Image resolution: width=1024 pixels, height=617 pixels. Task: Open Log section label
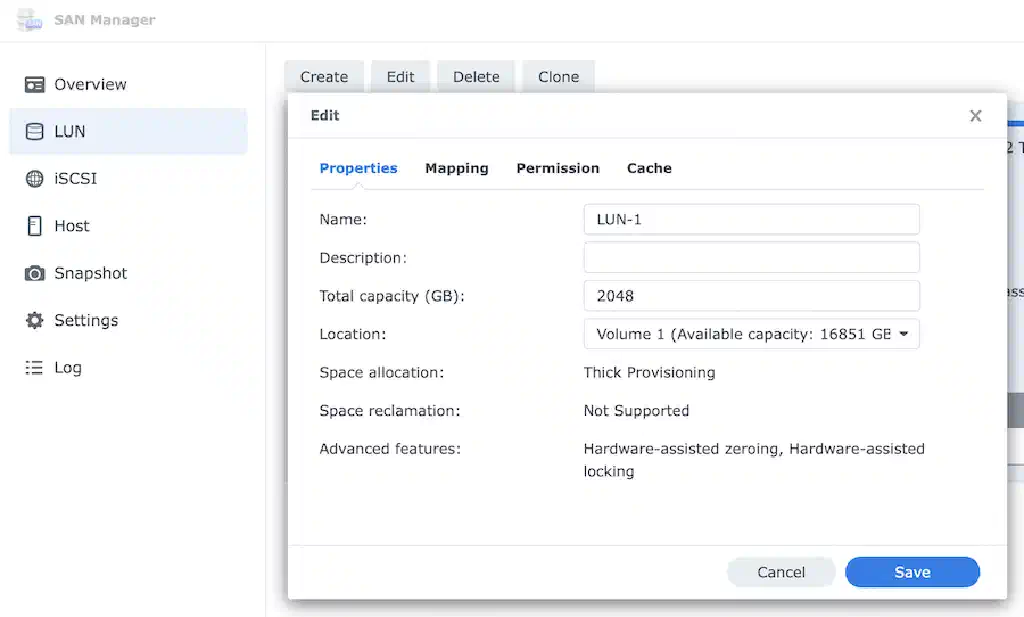(x=68, y=368)
